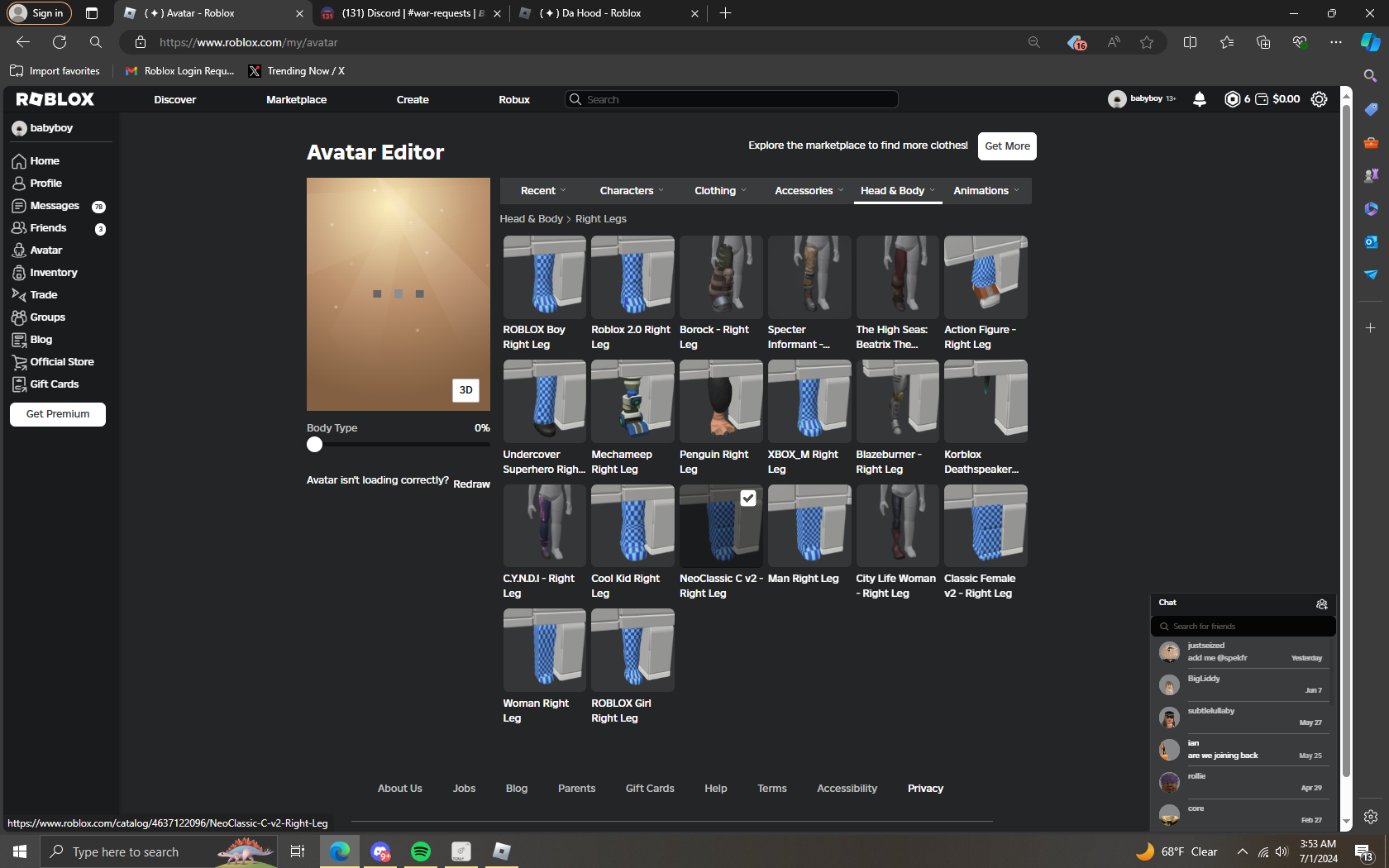Adjust the Body Type slider handle
Viewport: 1389px width, 868px height.
pos(314,445)
